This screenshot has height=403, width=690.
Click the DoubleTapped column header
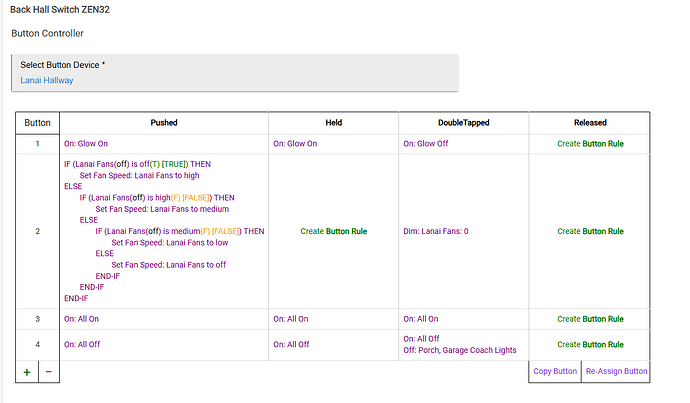[x=463, y=122]
